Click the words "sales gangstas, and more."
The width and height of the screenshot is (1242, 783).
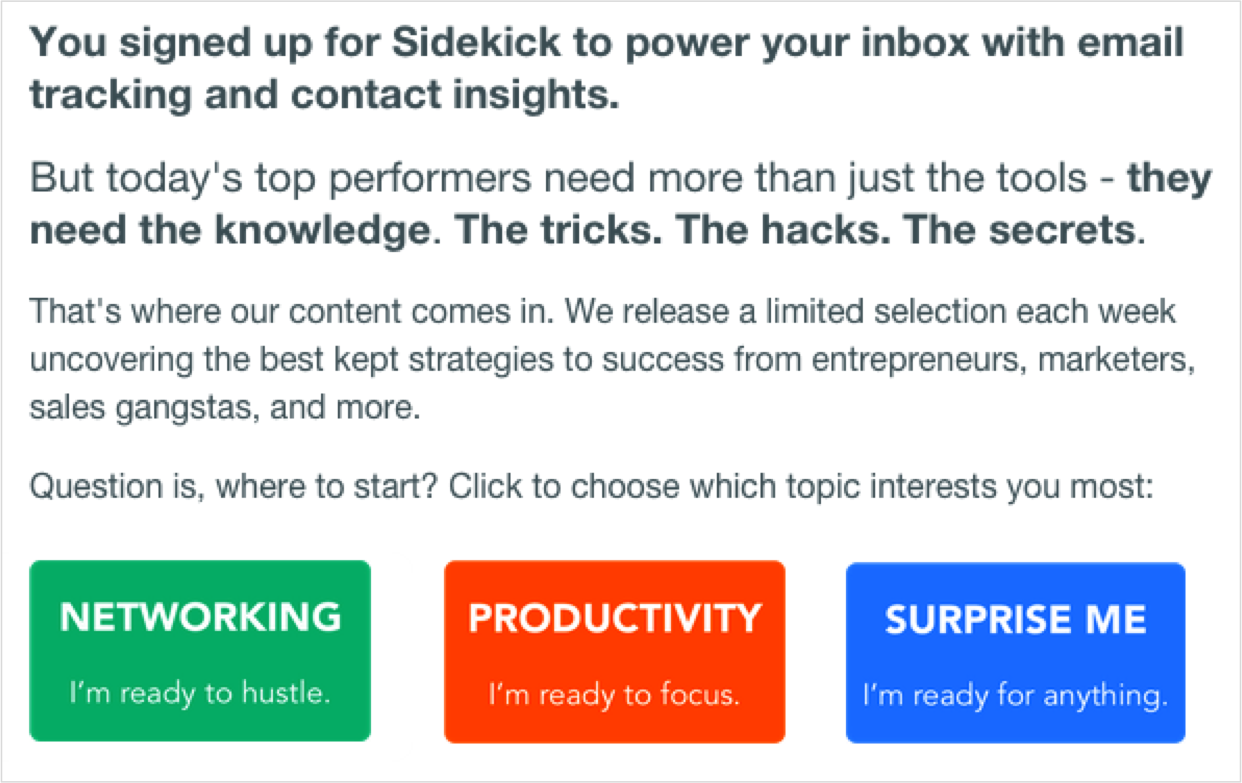tap(225, 410)
